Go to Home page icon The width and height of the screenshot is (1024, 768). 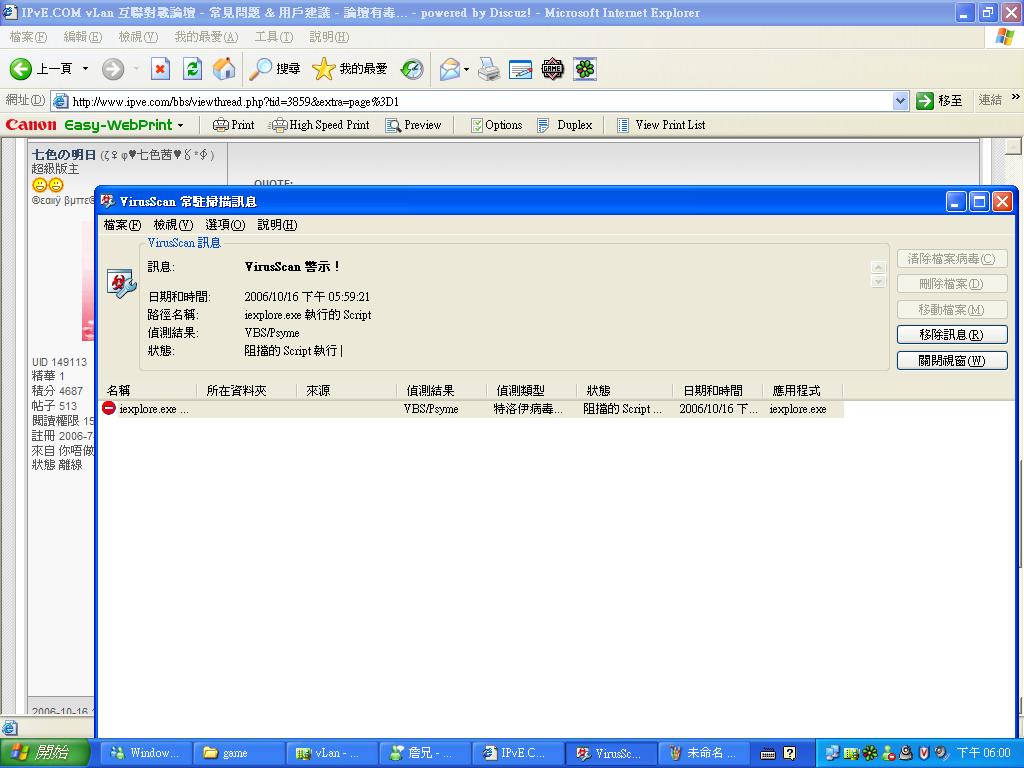(x=225, y=69)
